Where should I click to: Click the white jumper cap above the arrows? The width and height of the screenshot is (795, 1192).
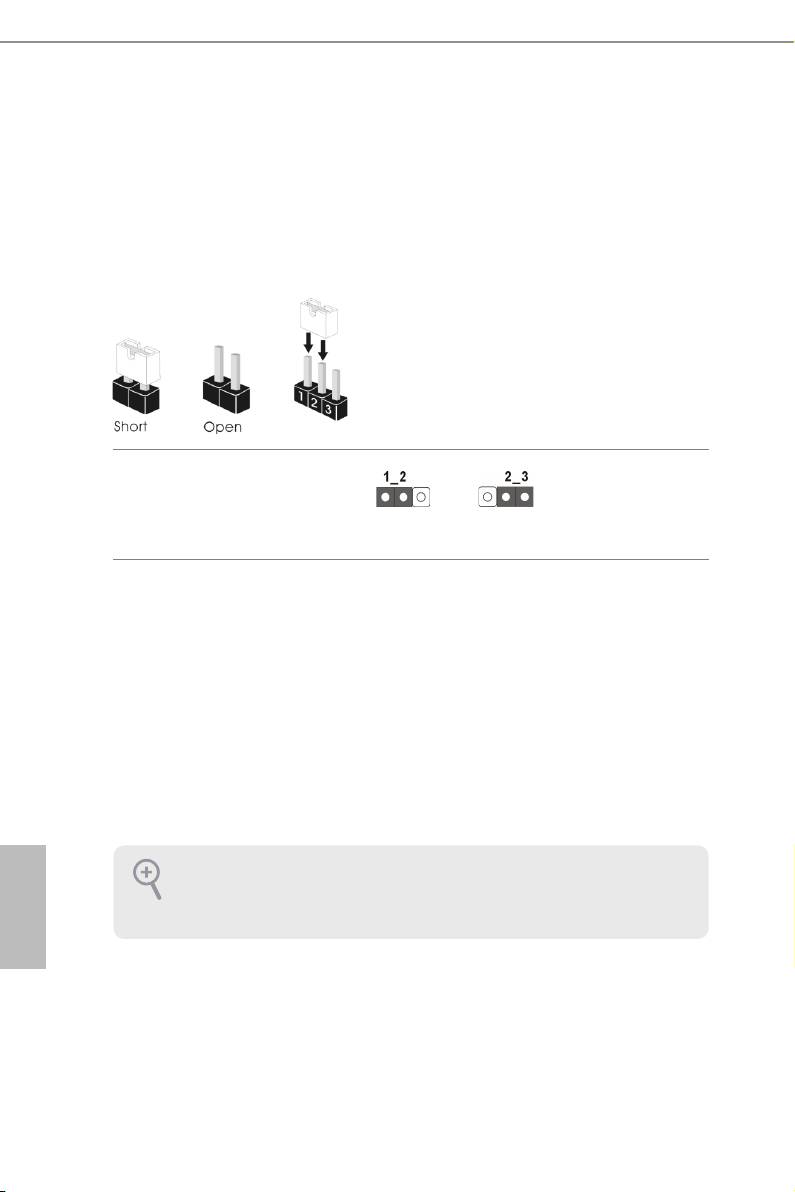coord(318,318)
